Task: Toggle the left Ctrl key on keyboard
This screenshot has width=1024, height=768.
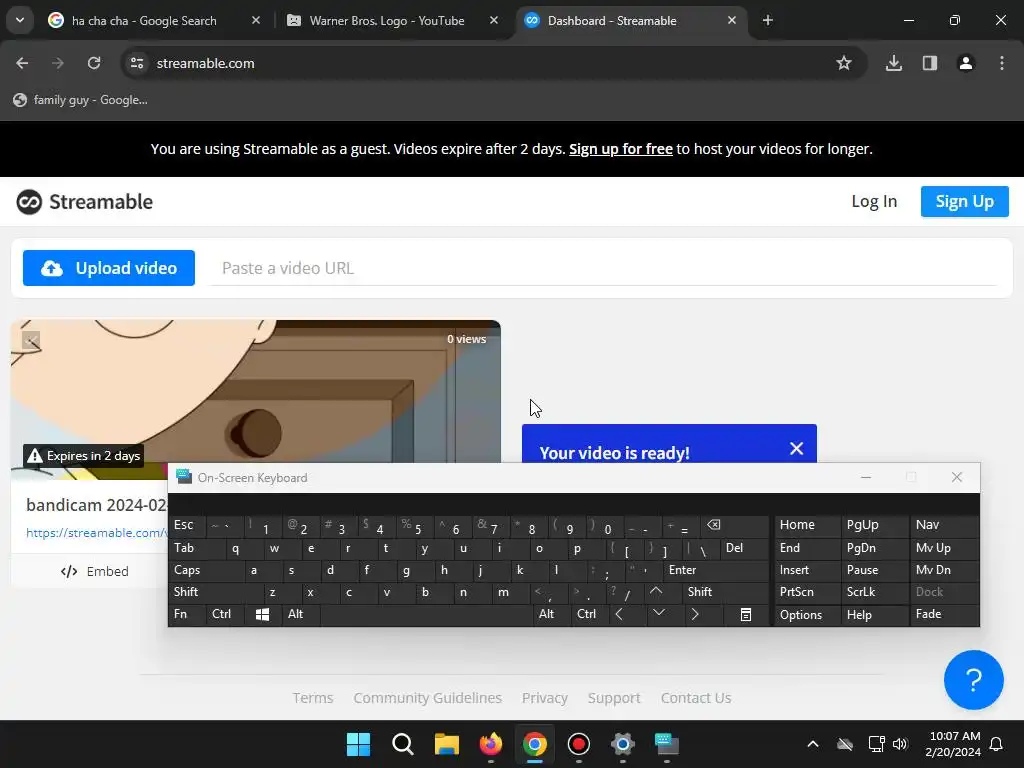Action: pyautogui.click(x=225, y=614)
